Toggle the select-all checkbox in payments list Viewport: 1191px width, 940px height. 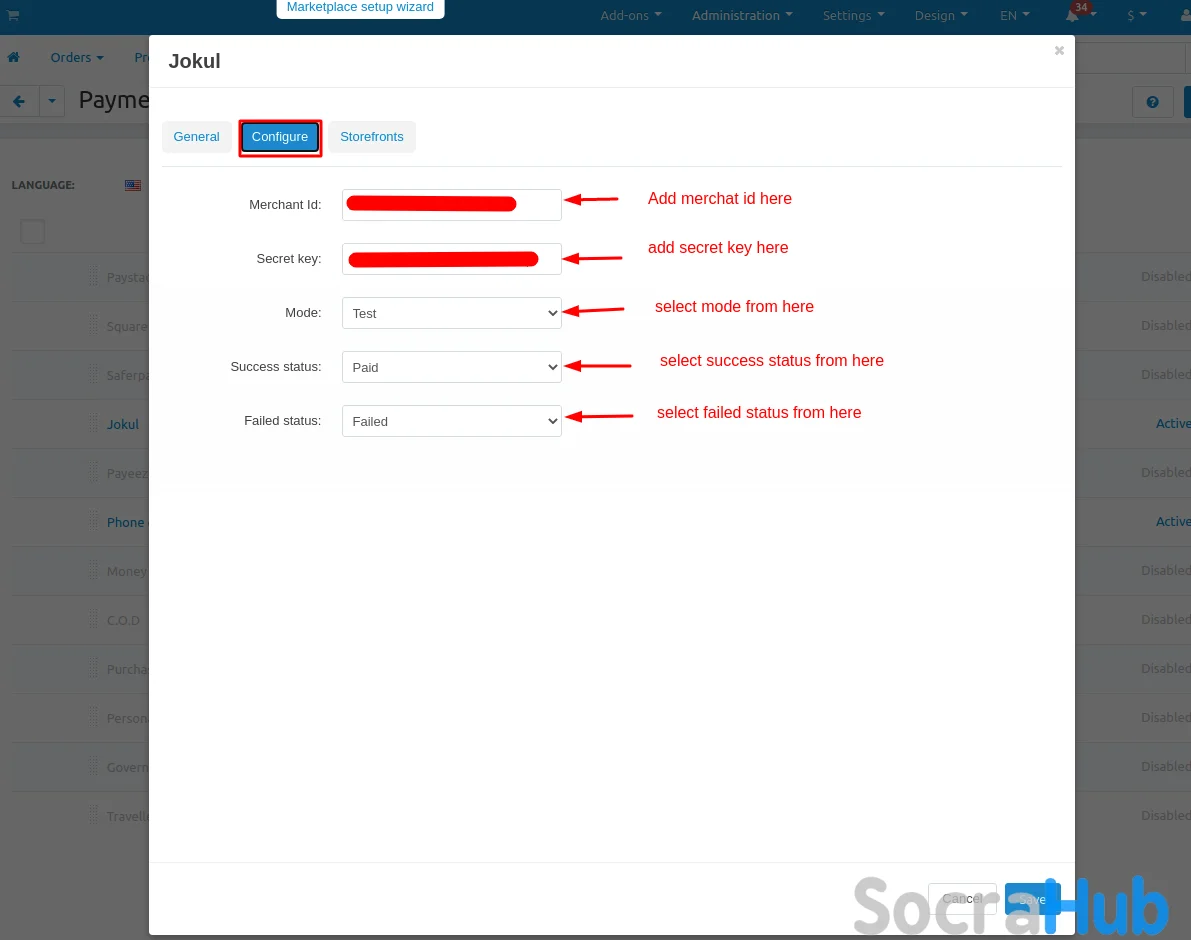[x=32, y=231]
